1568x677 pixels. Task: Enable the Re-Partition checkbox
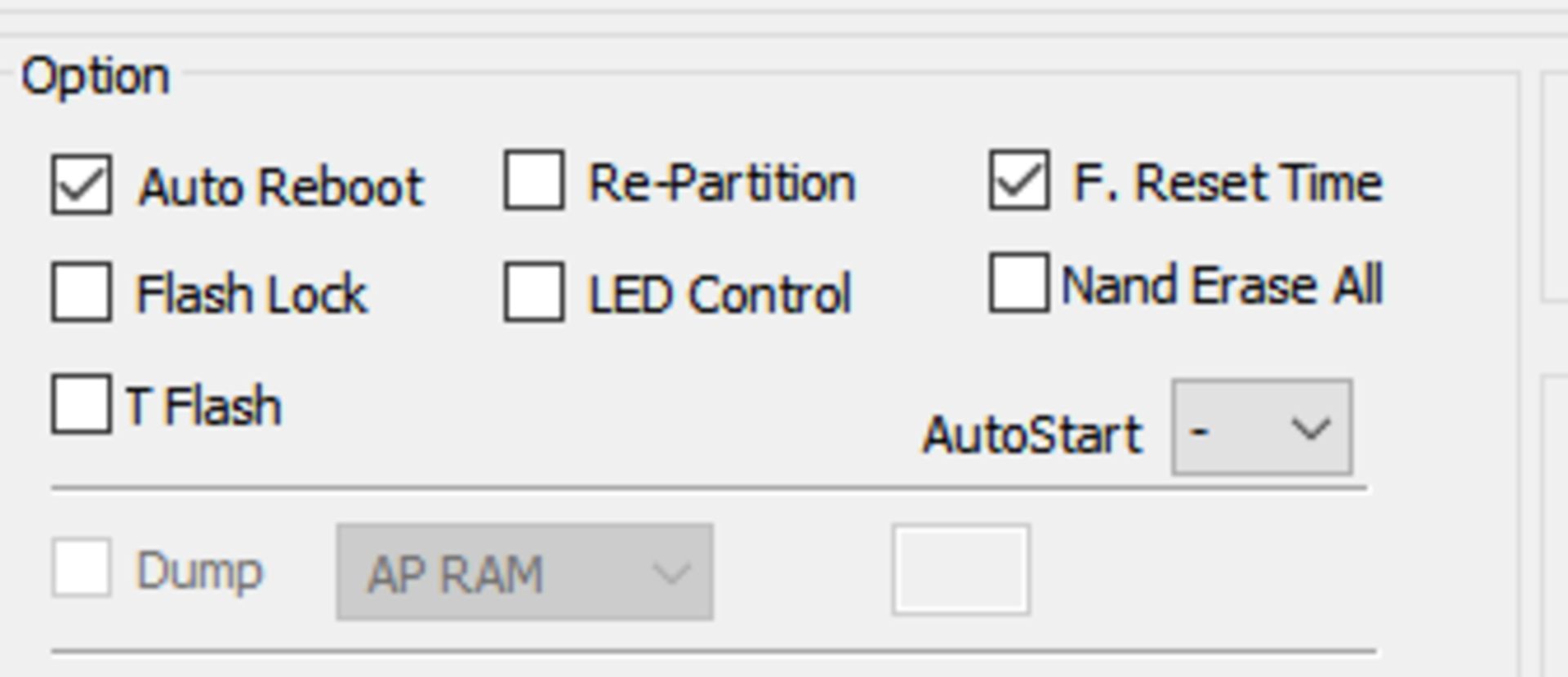(534, 180)
